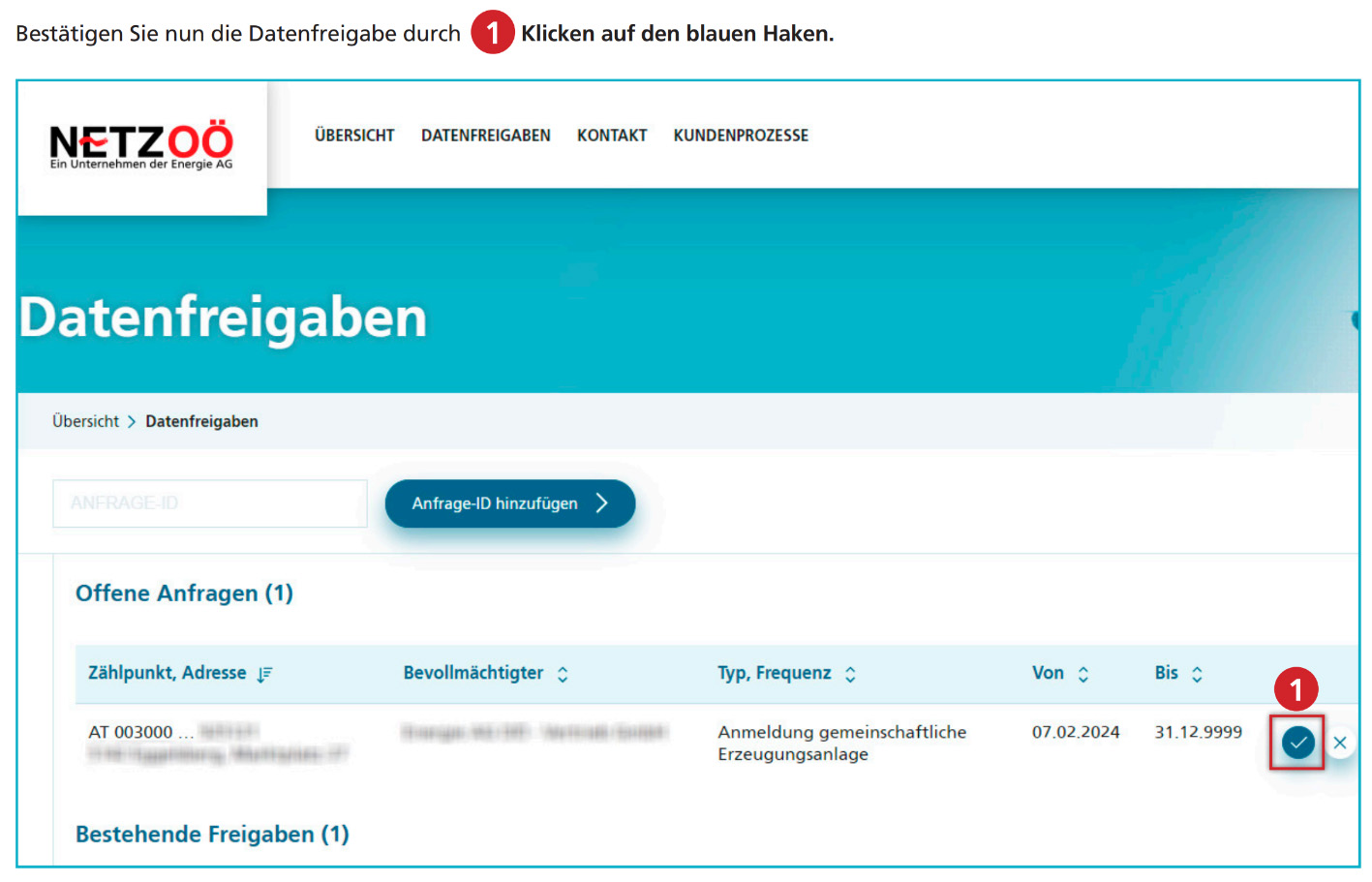
Task: Click the chevron inside the Anfrage-ID hinzufügen button
Action: [604, 503]
